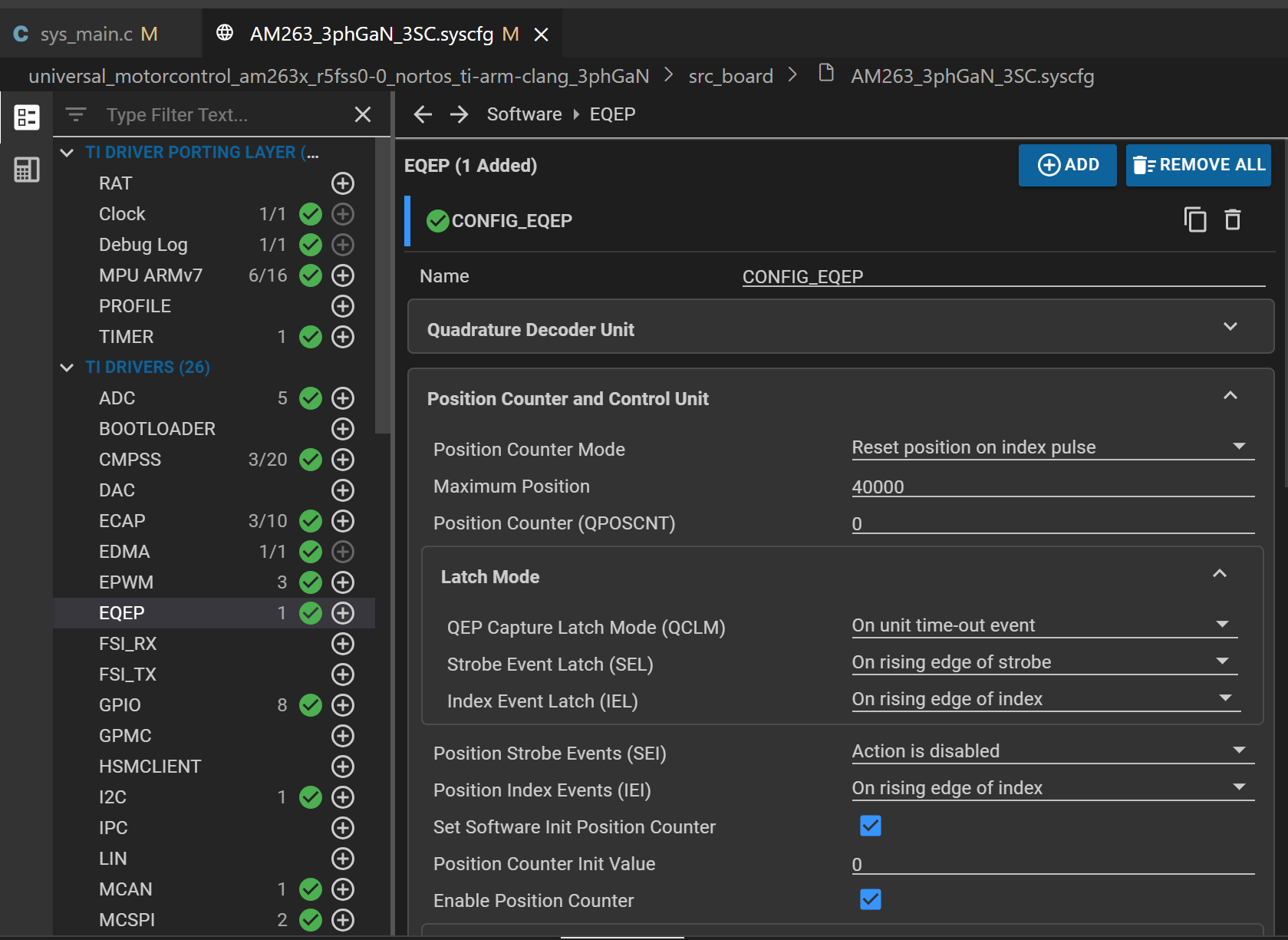This screenshot has height=940, width=1288.
Task: Select EPWM in the drivers list
Action: click(x=127, y=582)
